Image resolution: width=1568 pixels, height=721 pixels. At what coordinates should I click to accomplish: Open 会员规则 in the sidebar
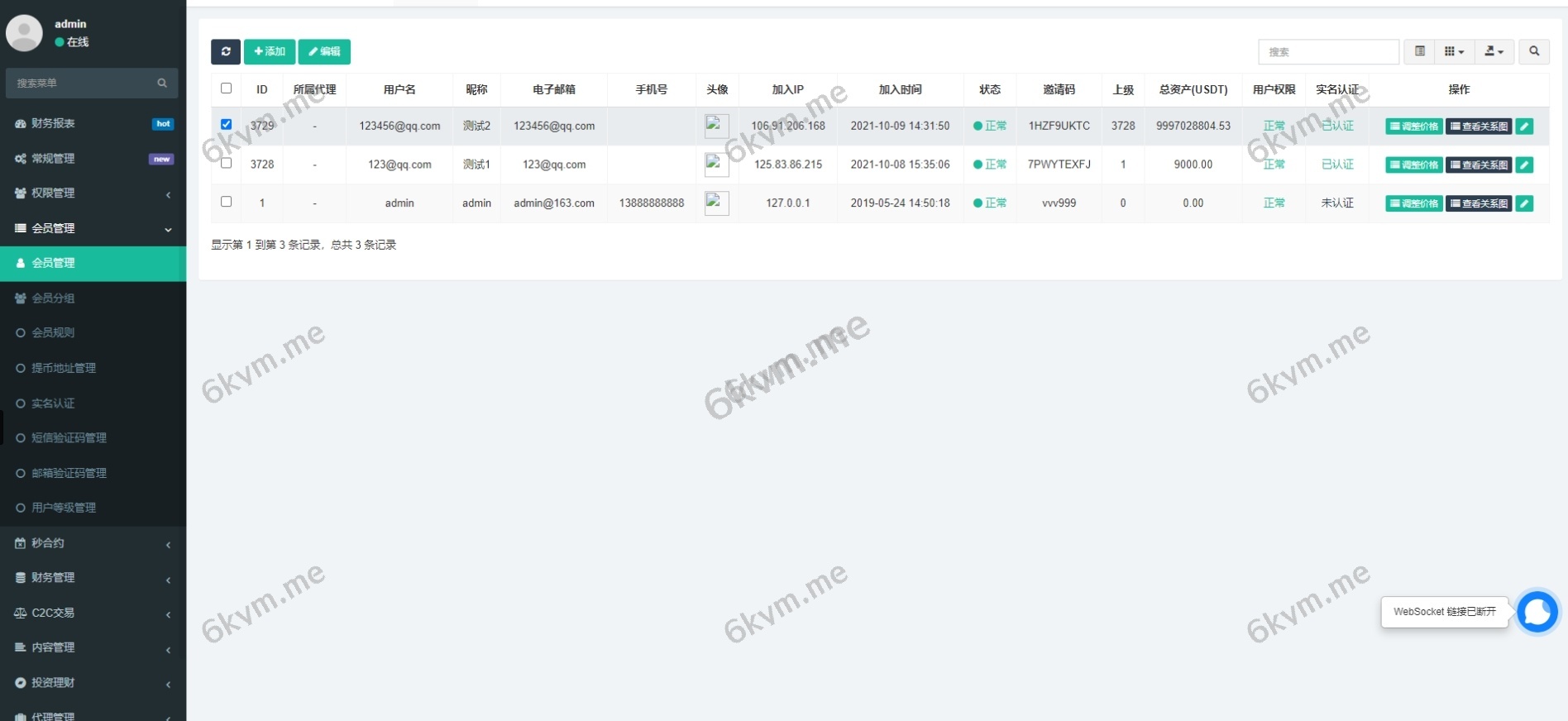[93, 333]
